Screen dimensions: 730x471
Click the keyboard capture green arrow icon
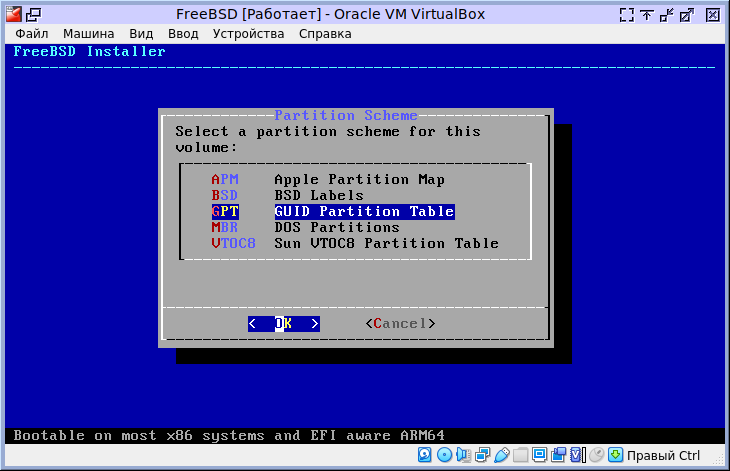tap(615, 455)
